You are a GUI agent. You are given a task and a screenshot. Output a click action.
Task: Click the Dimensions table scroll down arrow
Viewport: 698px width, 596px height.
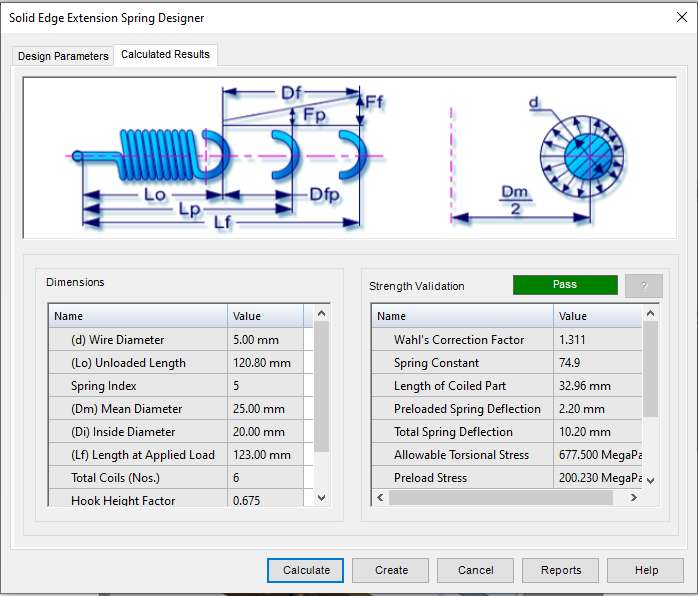[321, 498]
